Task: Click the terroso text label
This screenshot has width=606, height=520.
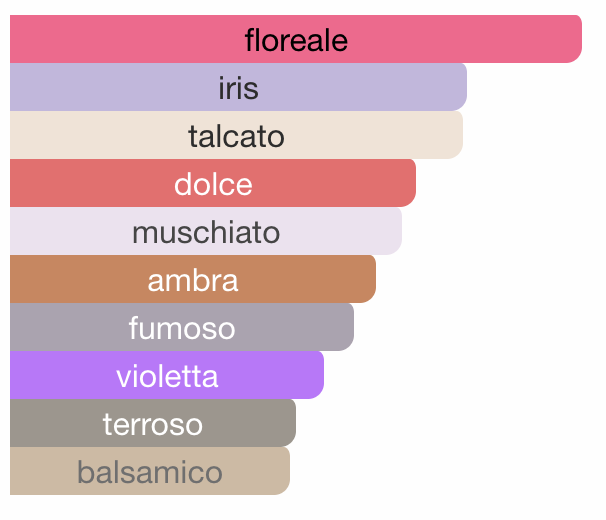Action: coord(153,424)
